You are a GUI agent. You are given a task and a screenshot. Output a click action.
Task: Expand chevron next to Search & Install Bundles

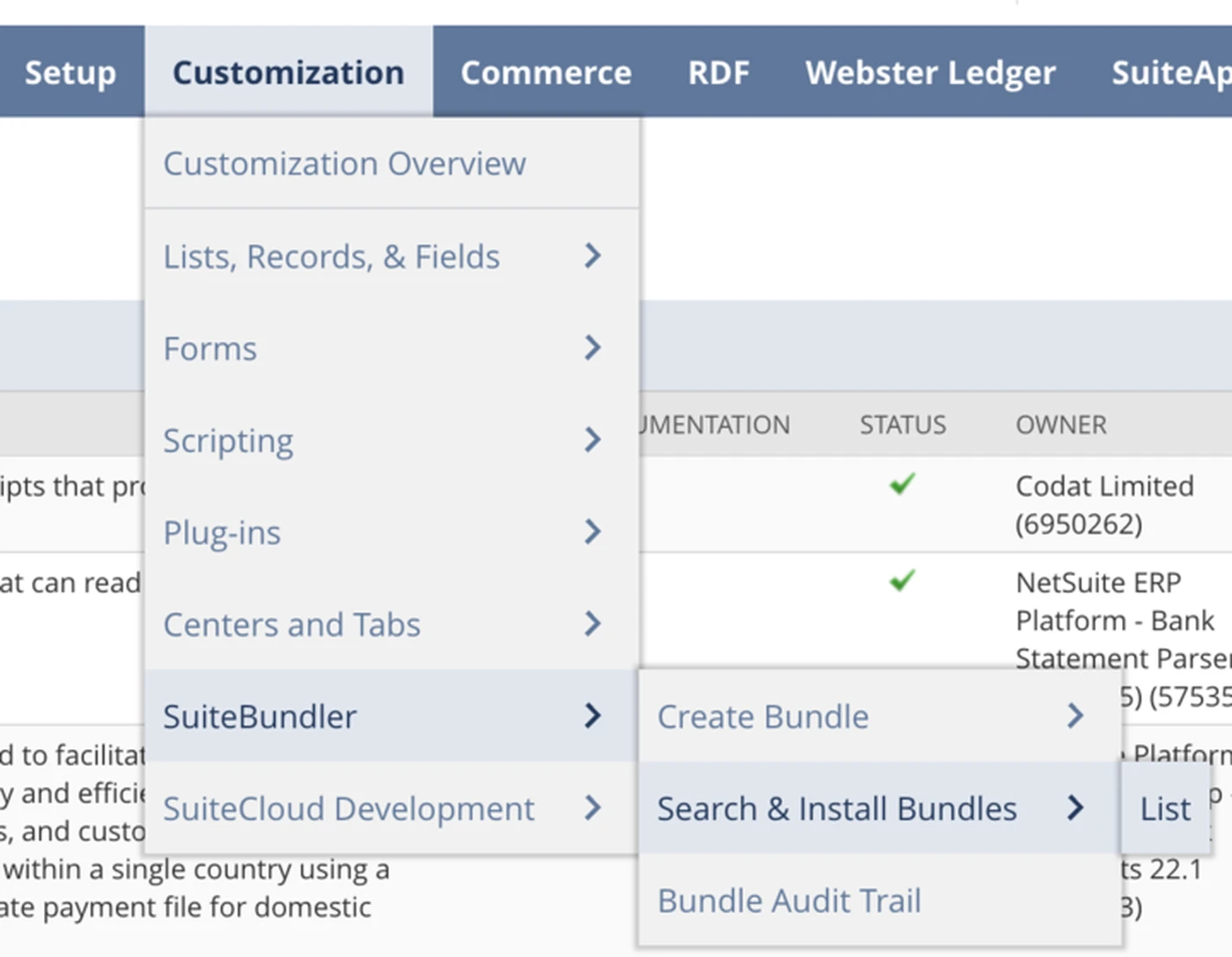(1075, 807)
